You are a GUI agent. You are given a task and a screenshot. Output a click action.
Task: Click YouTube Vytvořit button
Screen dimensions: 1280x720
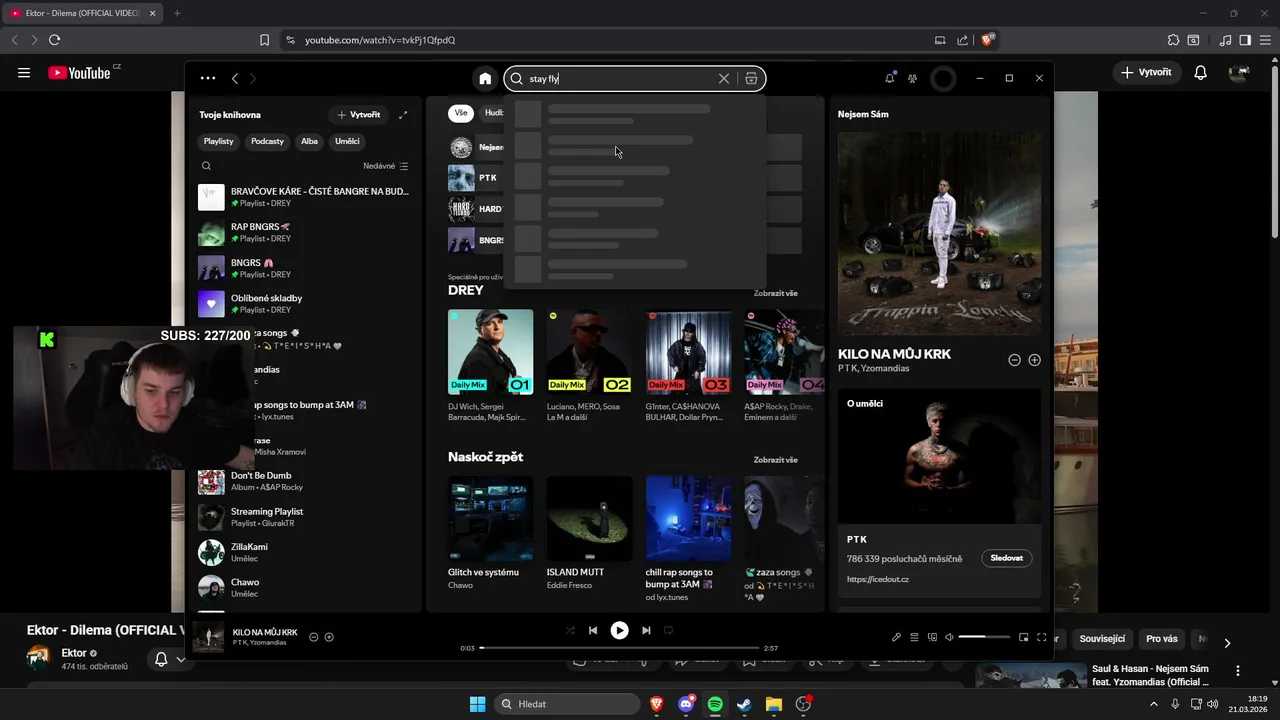[1146, 72]
